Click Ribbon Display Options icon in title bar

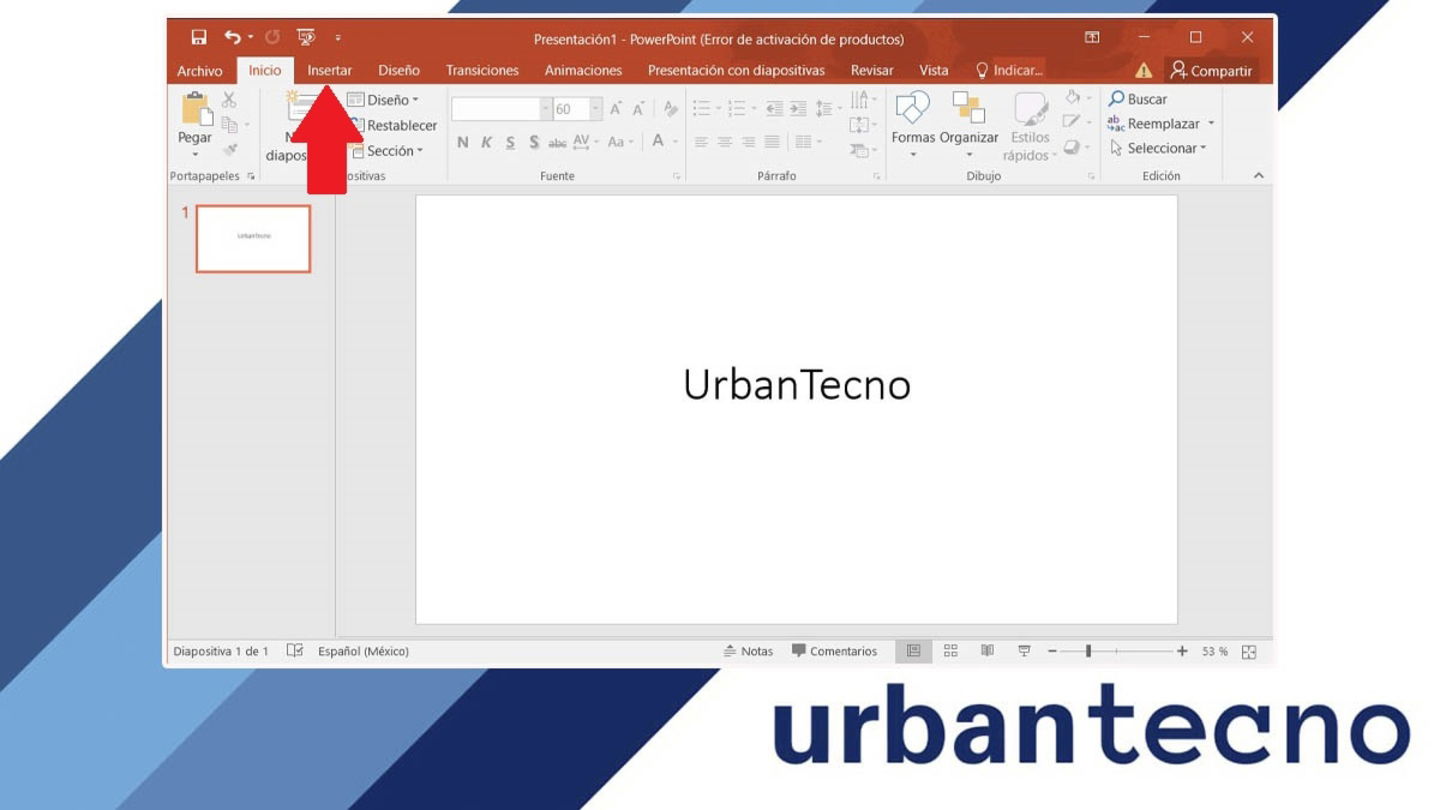(1092, 38)
